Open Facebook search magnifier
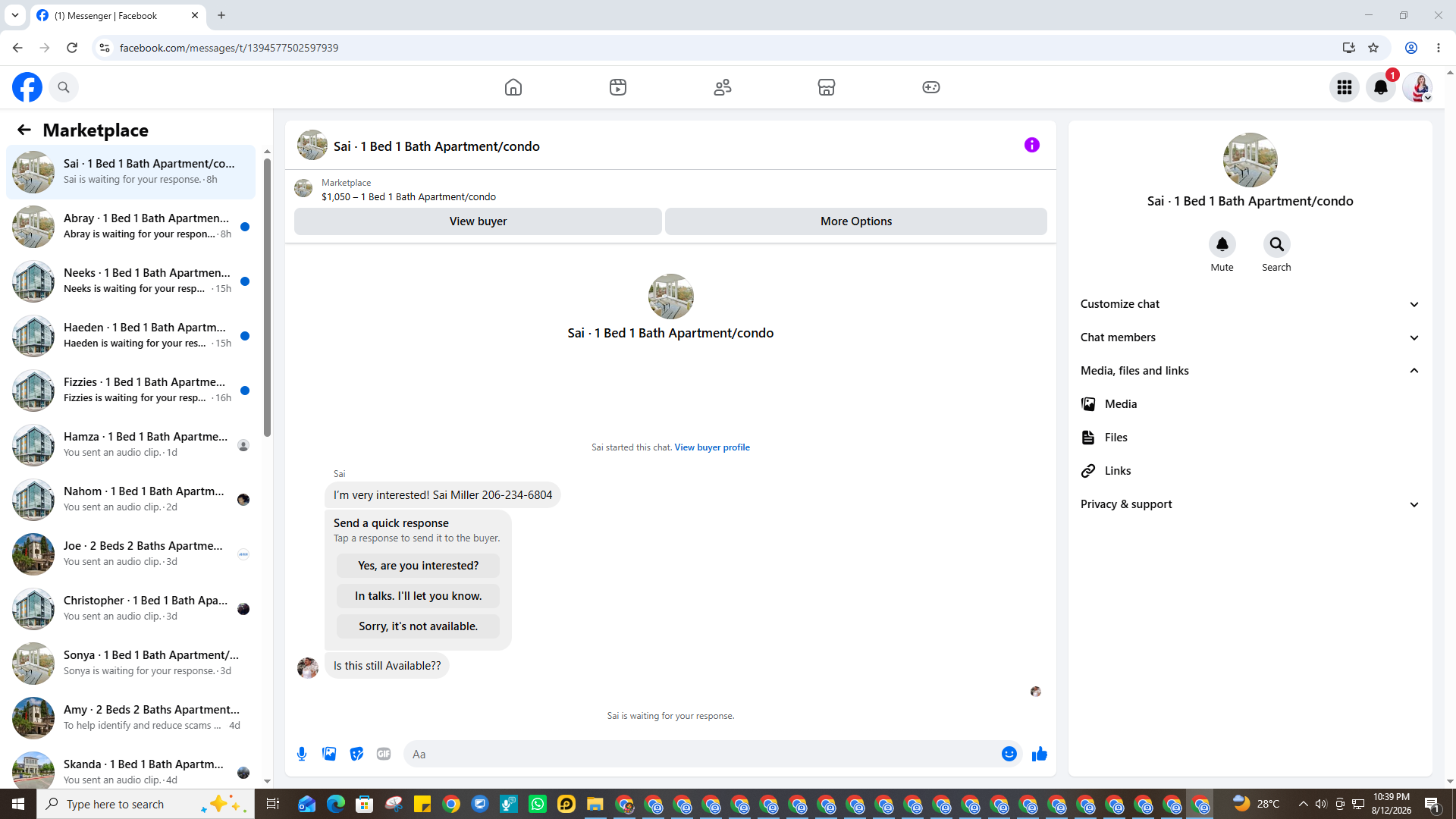This screenshot has height=819, width=1456. point(64,87)
